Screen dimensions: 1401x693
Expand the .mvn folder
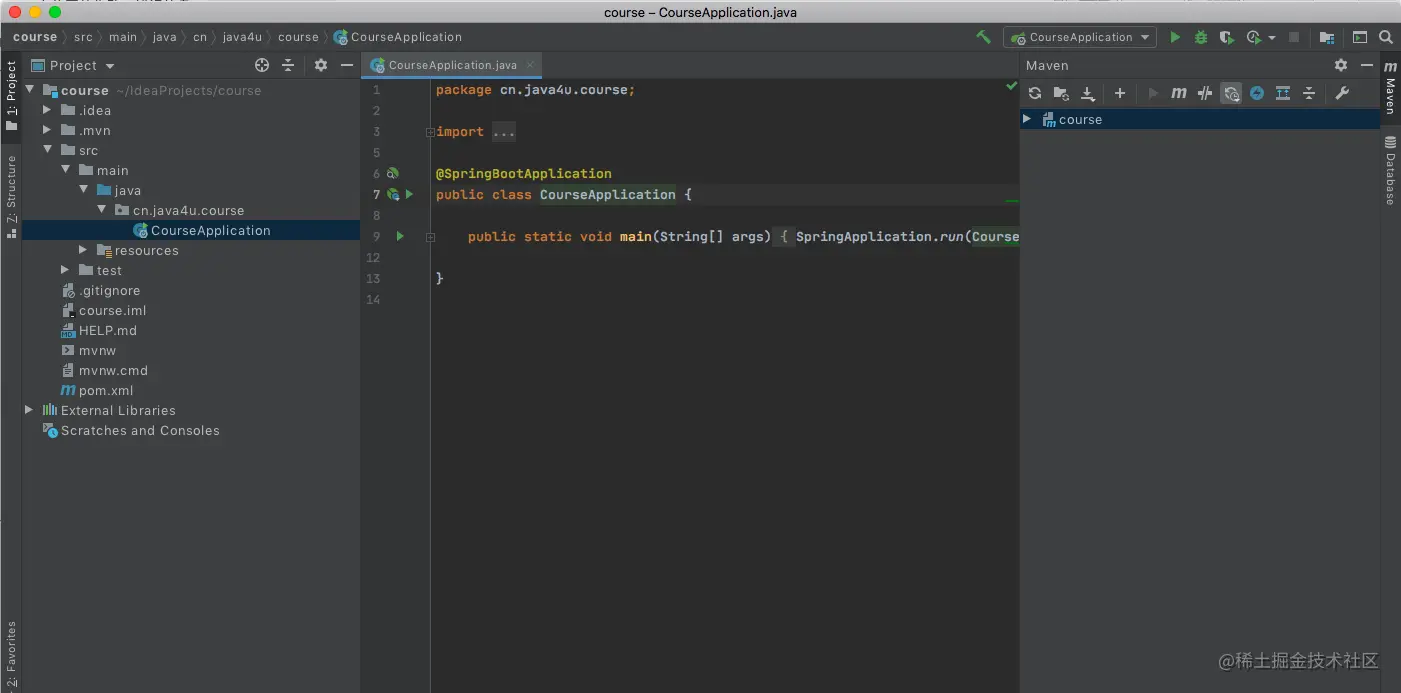[47, 129]
